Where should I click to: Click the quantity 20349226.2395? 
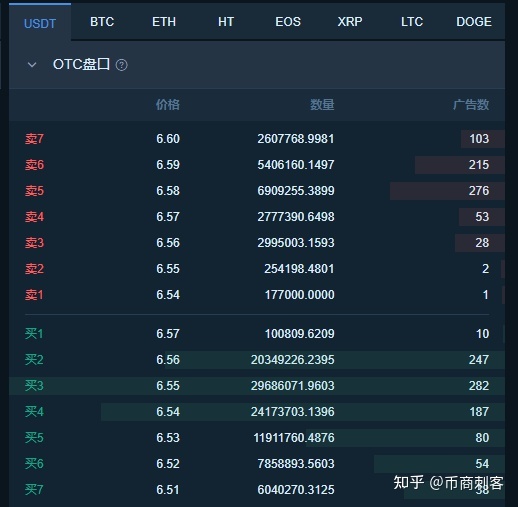point(292,360)
